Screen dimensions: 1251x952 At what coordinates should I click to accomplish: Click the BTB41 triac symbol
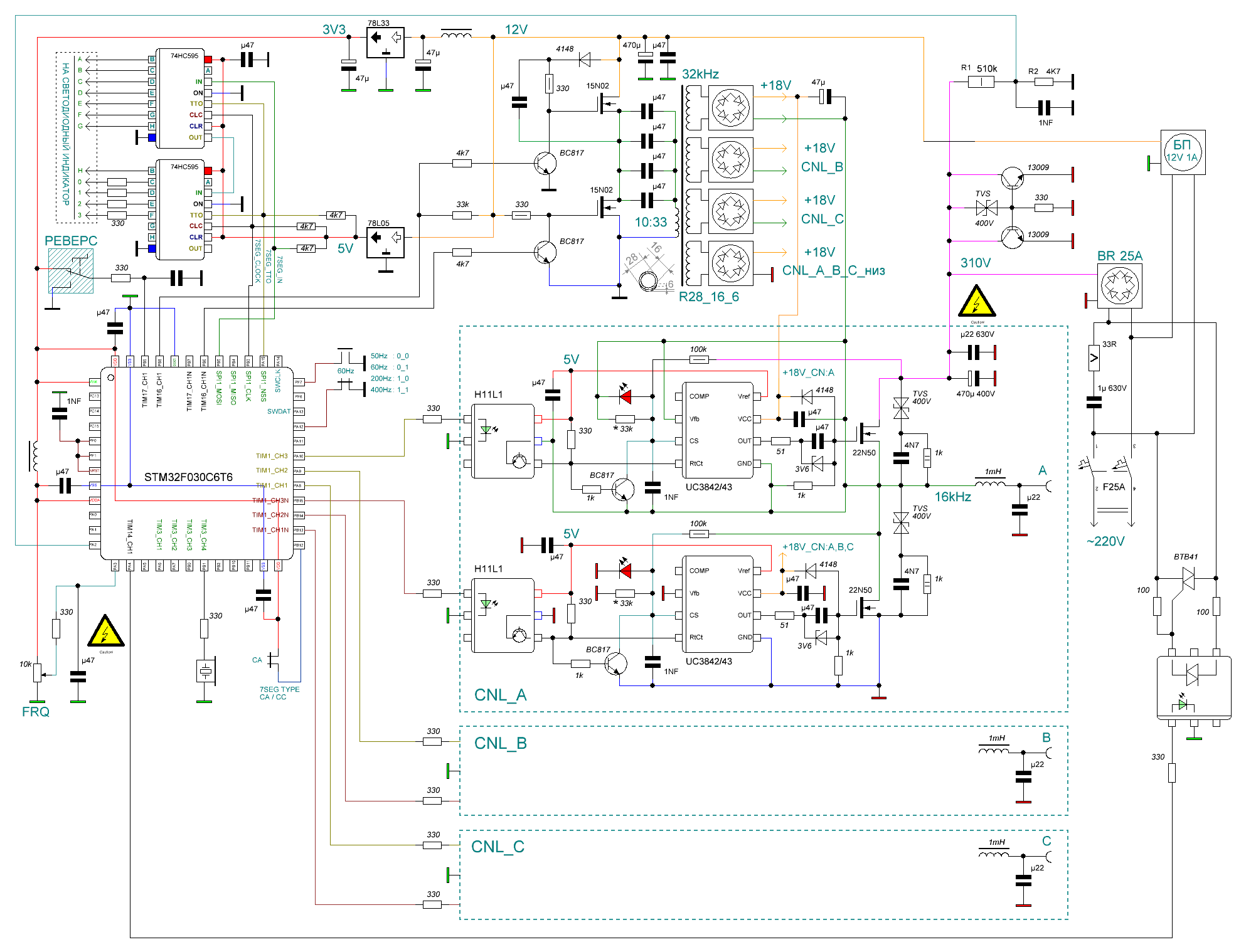click(x=1187, y=578)
